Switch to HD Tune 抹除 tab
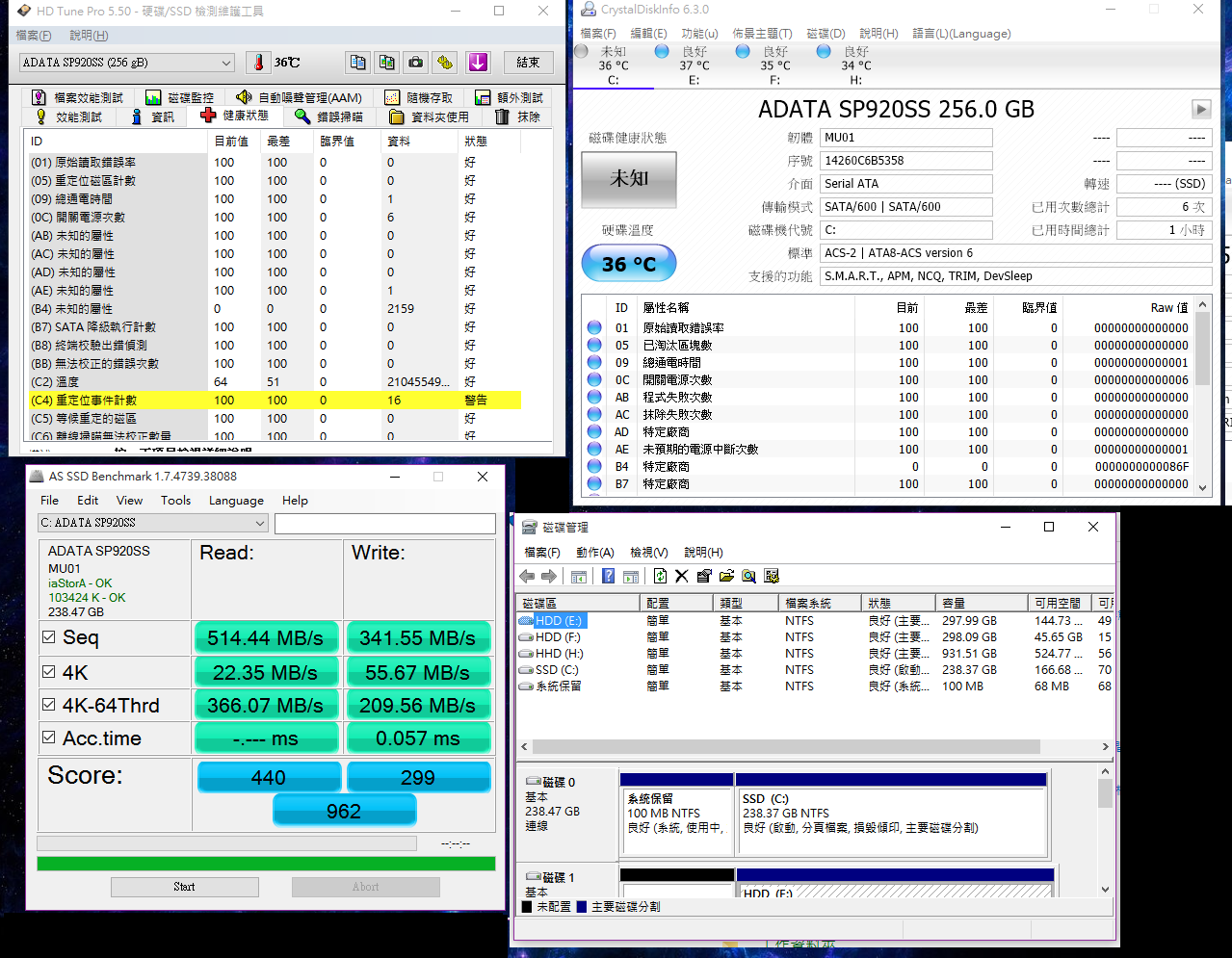This screenshot has height=958, width=1232. [x=517, y=117]
